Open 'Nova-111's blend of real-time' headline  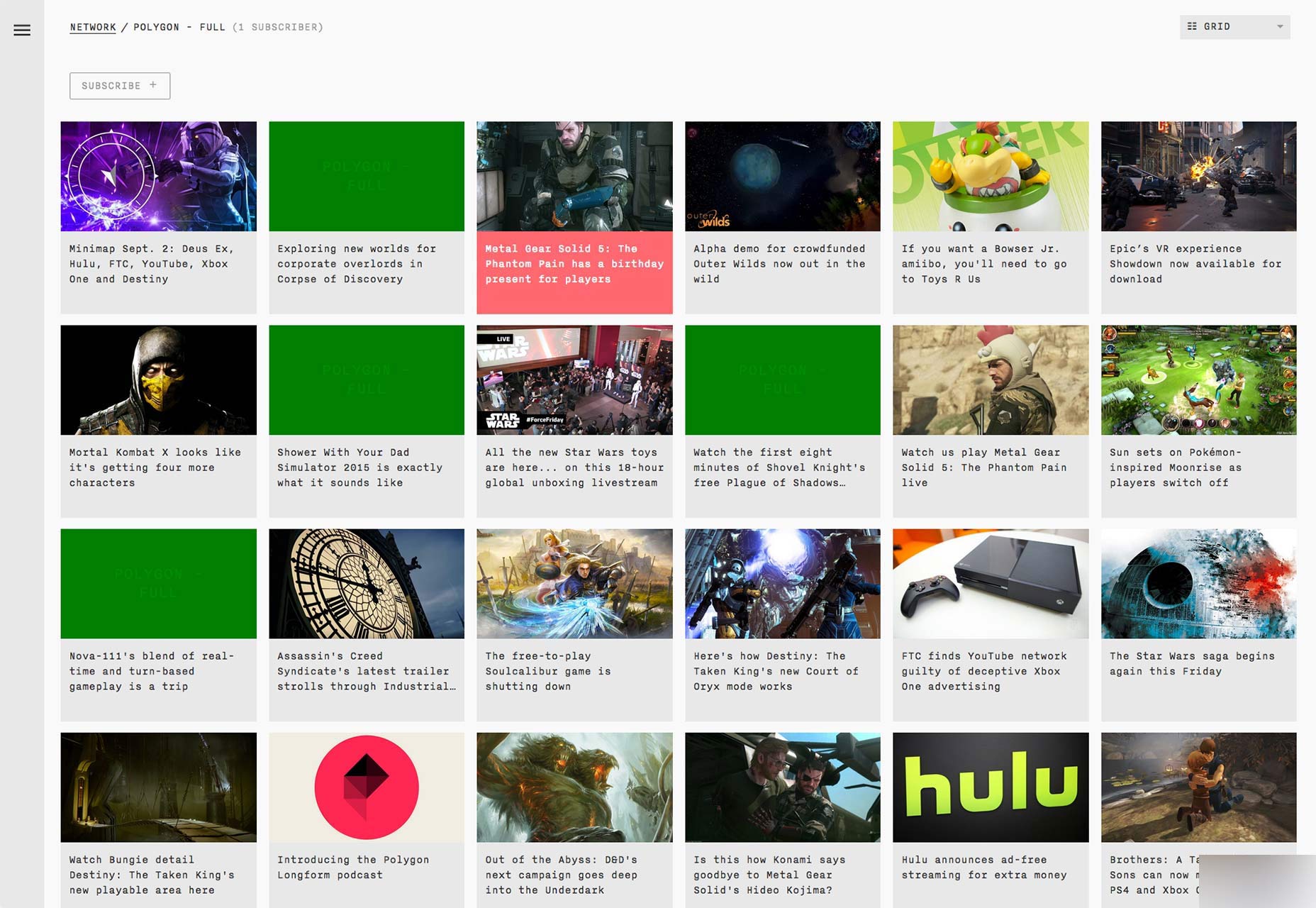tap(152, 671)
